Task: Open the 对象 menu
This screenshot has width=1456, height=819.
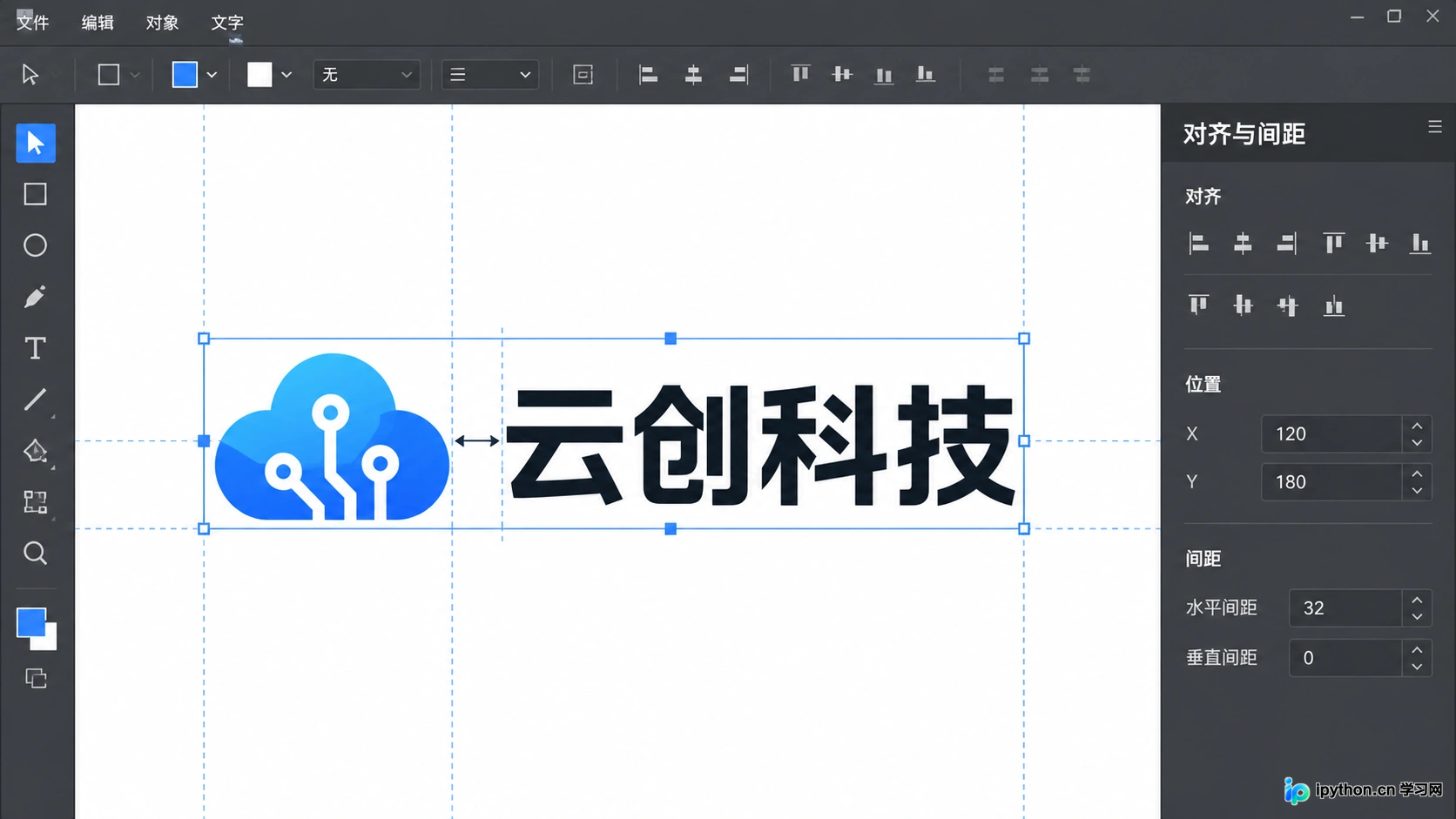Action: click(162, 23)
